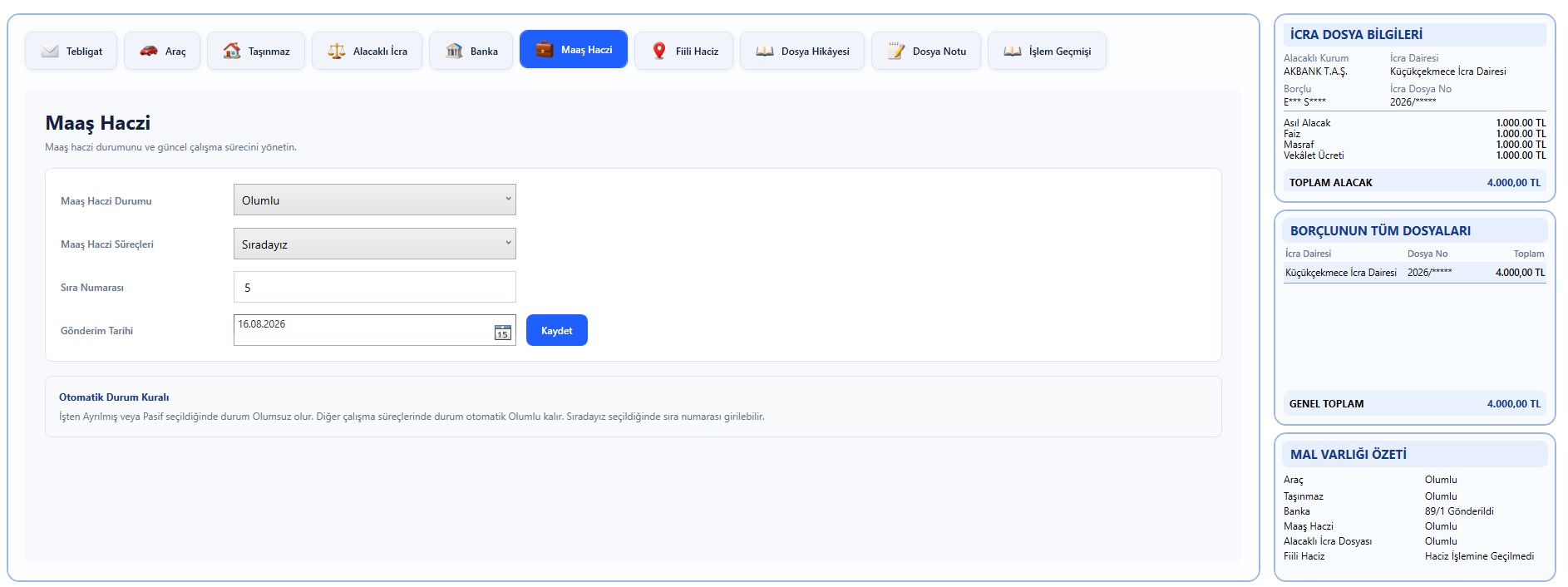1568x587 pixels.
Task: Click the Faiz amount line
Action: point(1415,134)
